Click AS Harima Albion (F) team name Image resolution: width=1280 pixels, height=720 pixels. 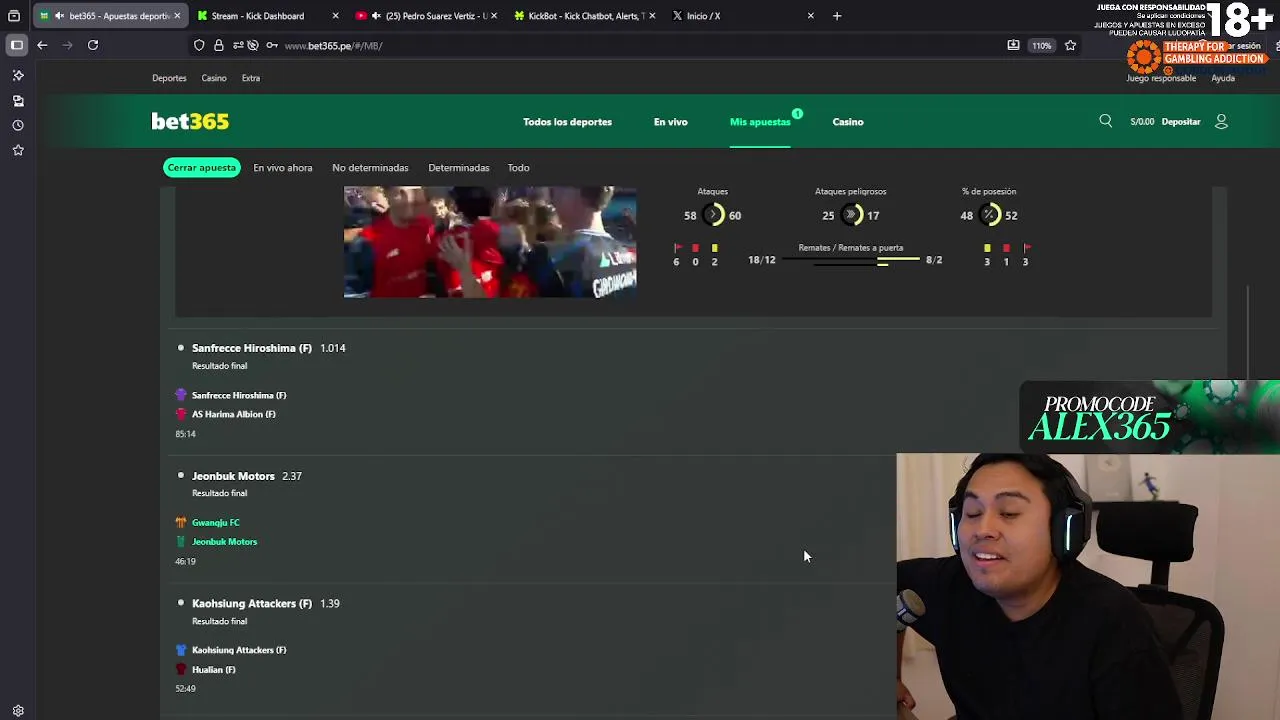tap(234, 414)
